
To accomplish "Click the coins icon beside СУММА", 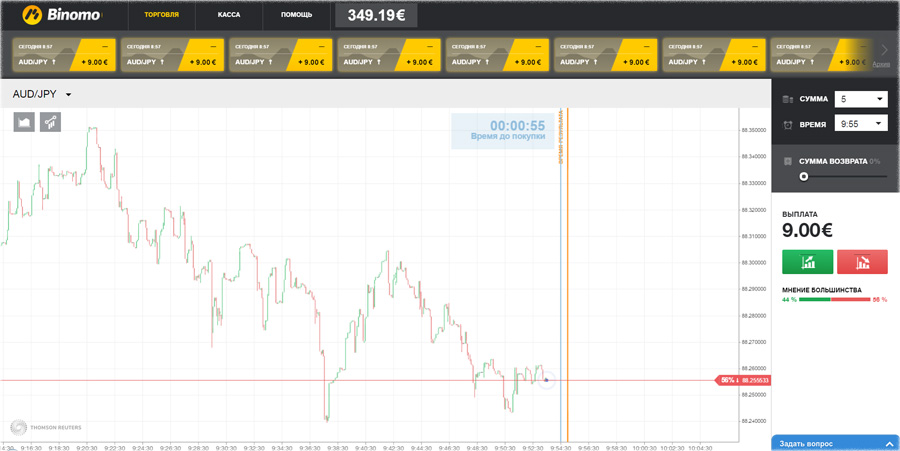I will 788,99.
